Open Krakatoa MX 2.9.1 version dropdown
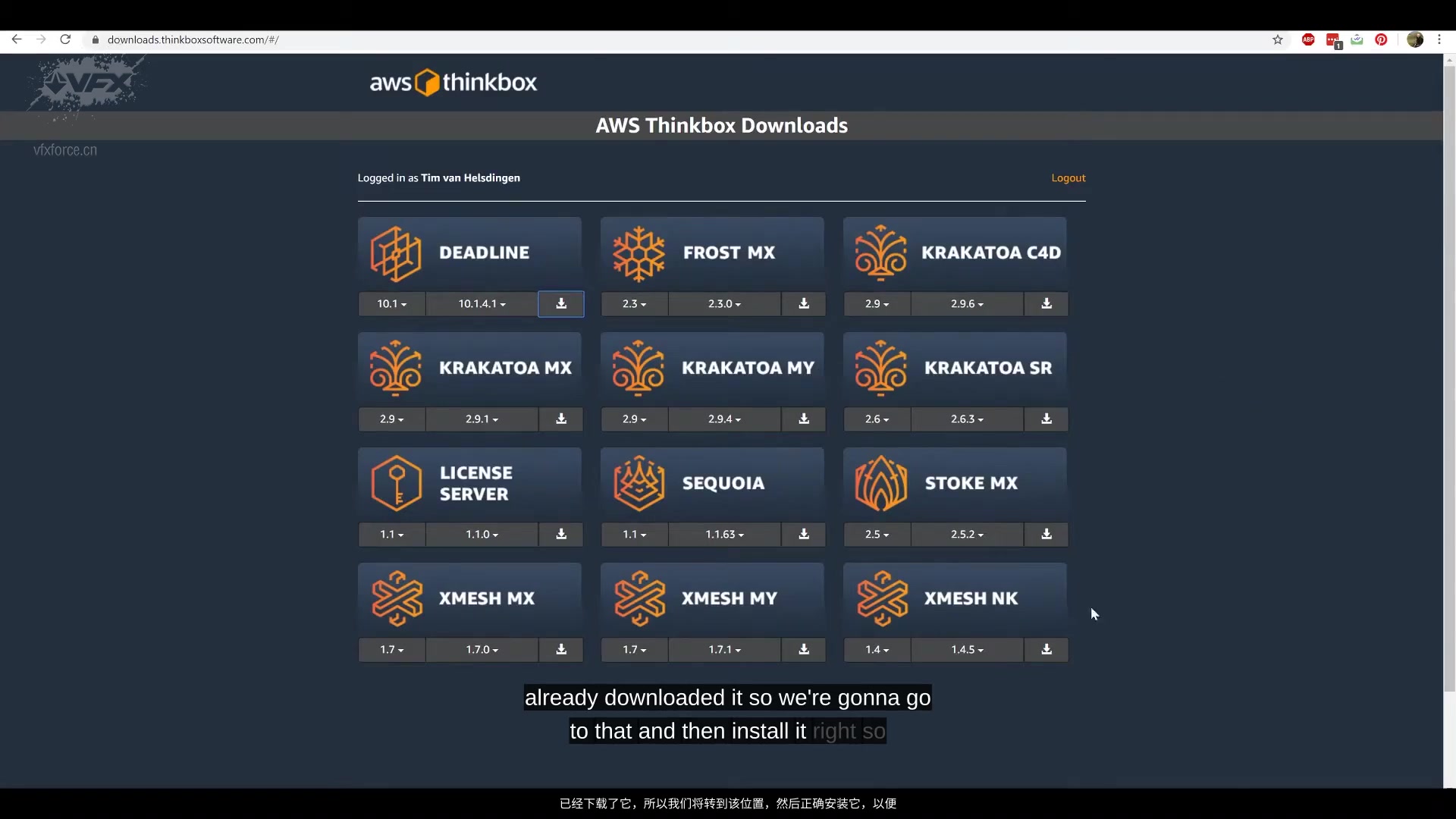 482,419
